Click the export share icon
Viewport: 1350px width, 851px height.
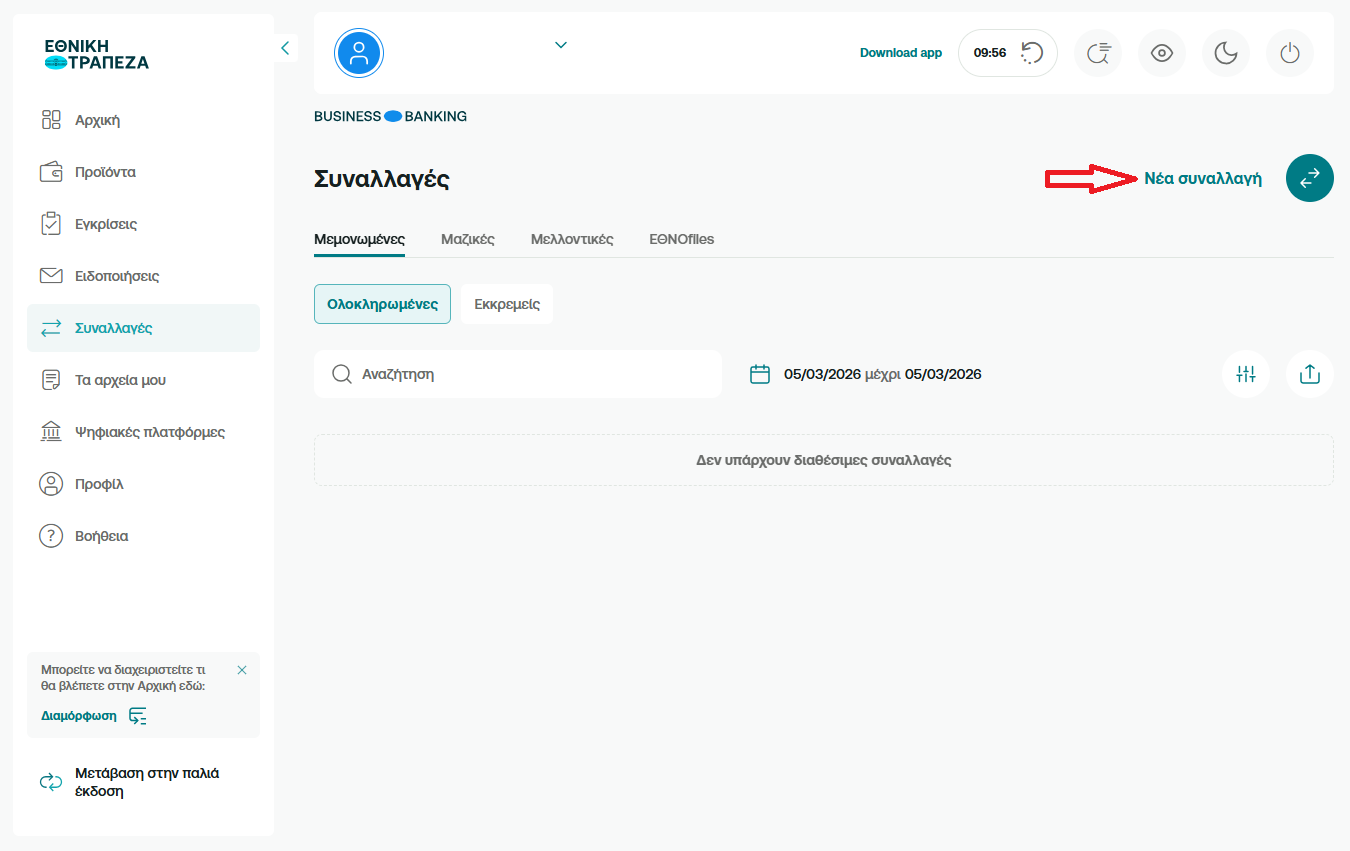pyautogui.click(x=1309, y=374)
